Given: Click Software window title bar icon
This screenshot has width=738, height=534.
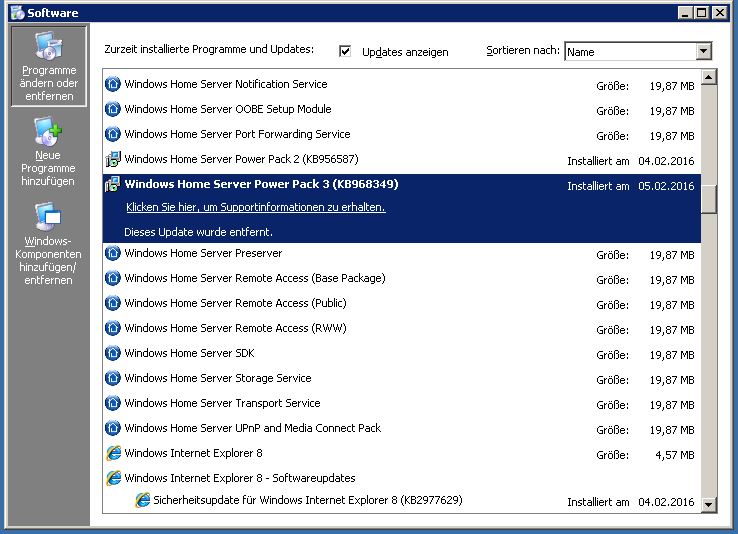Looking at the screenshot, I should pyautogui.click(x=17, y=13).
